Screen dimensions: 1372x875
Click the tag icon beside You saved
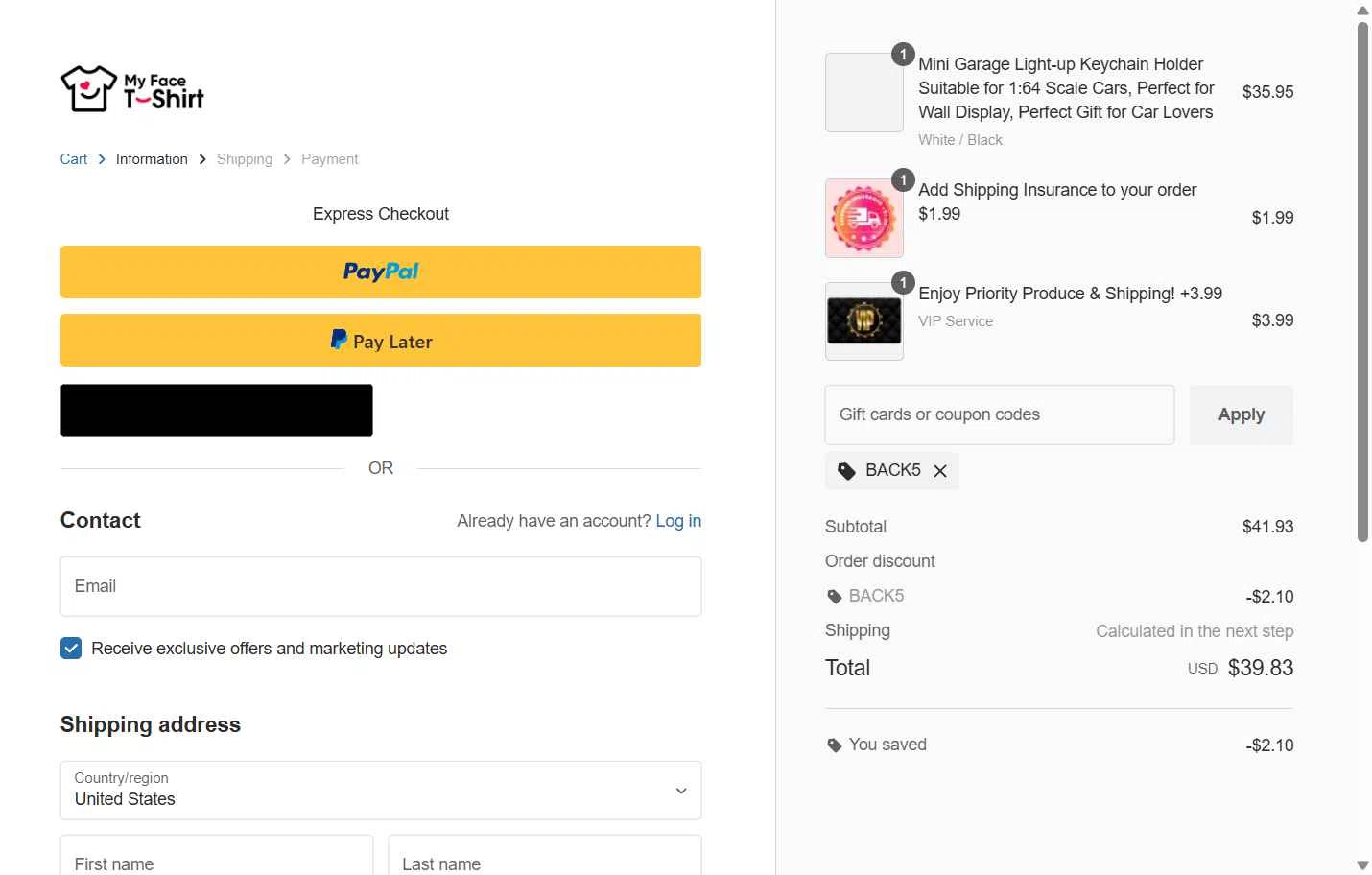point(834,745)
